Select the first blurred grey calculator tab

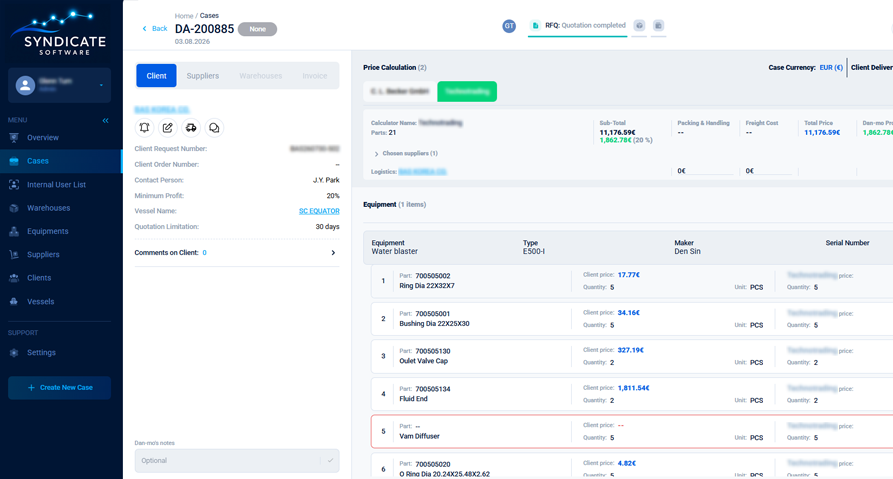400,92
